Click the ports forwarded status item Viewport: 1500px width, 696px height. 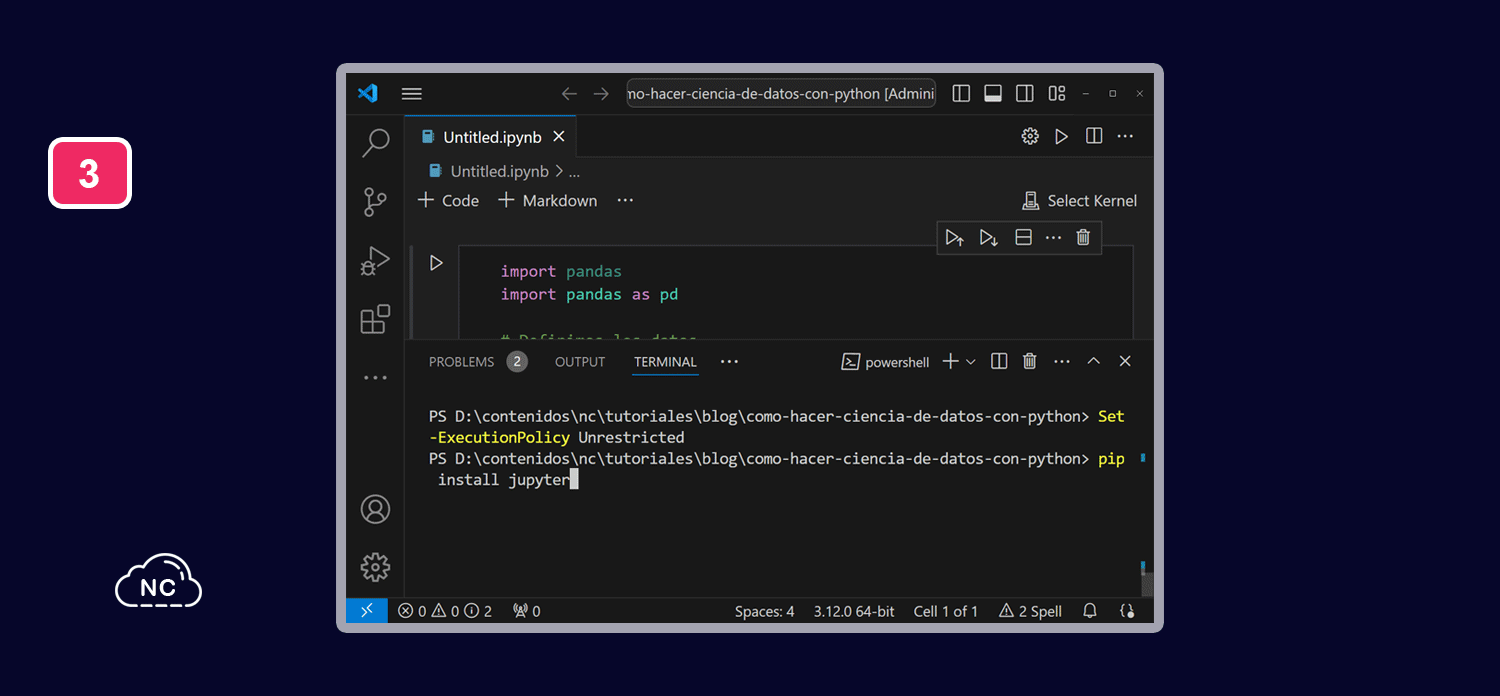coord(527,611)
